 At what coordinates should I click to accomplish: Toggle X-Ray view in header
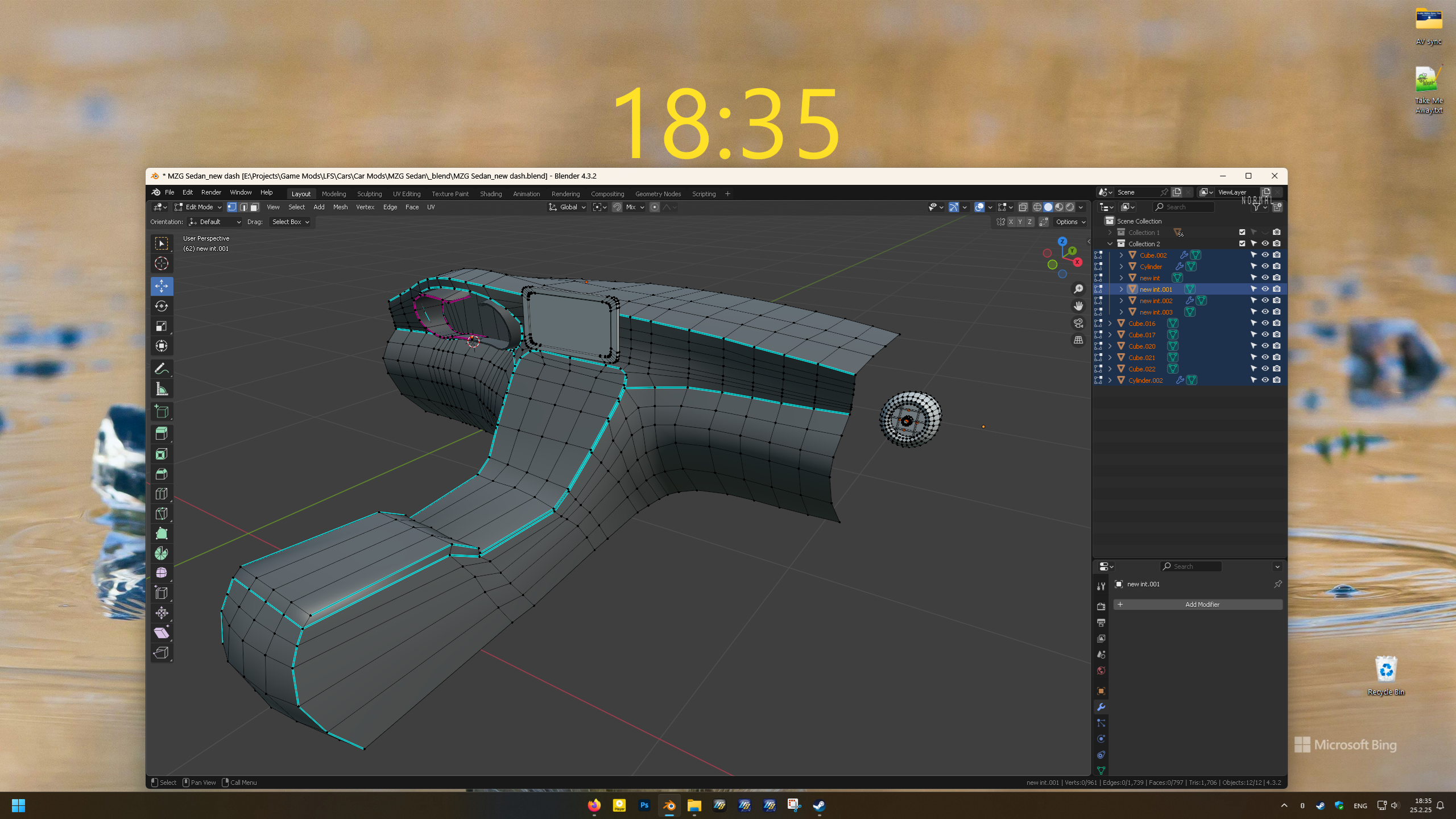1023,207
